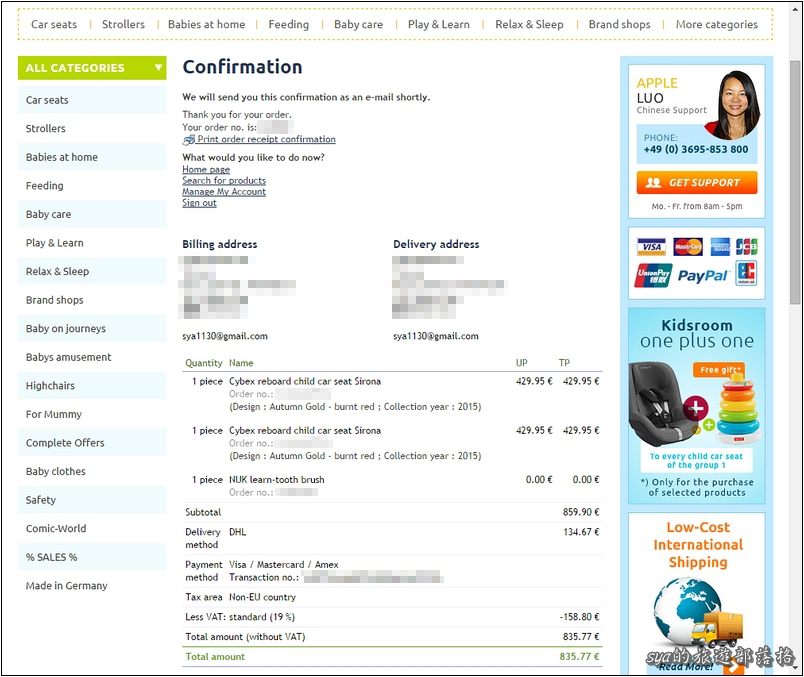The width and height of the screenshot is (804, 677).
Task: Open Feeding in the top navigation
Action: 289,24
